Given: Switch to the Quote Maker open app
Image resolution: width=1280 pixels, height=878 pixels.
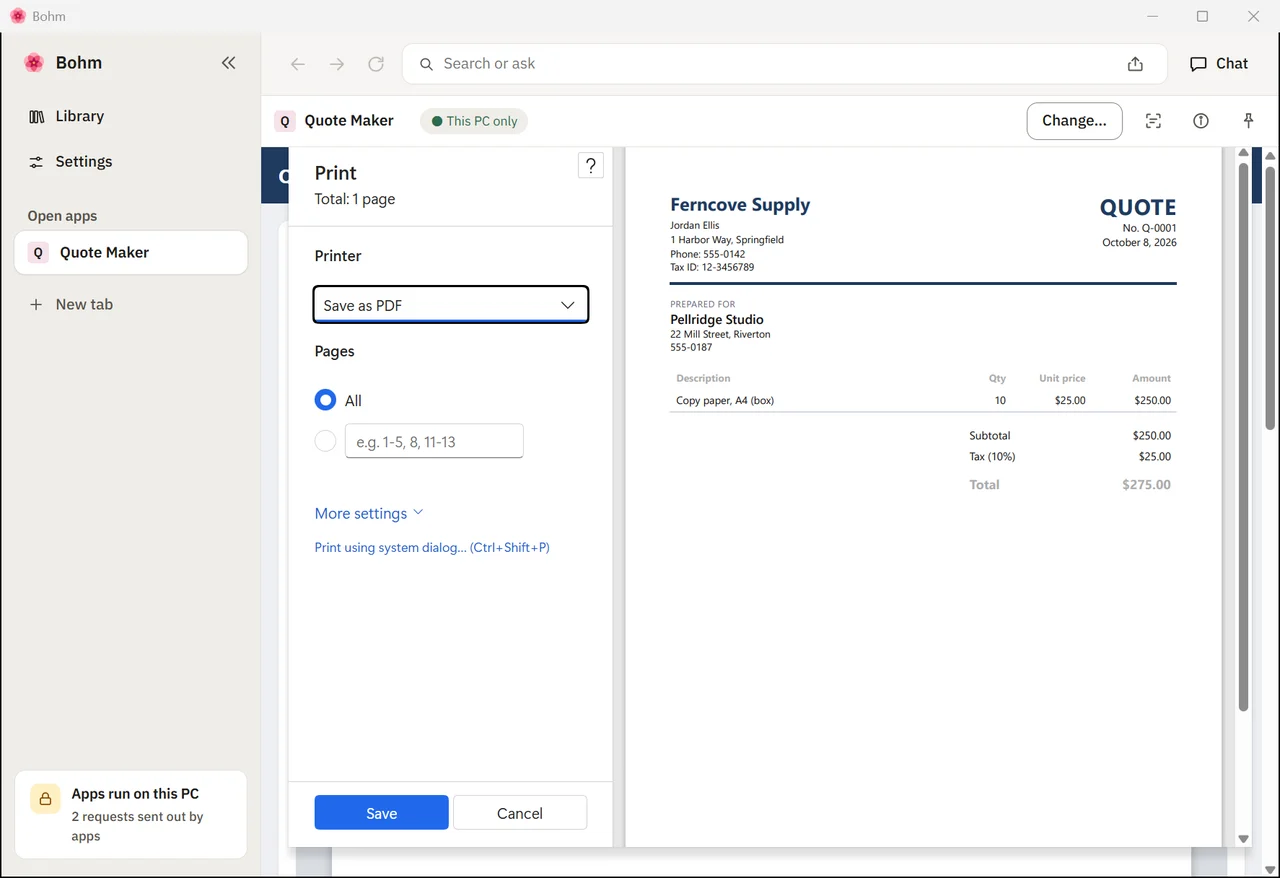Looking at the screenshot, I should tap(131, 252).
